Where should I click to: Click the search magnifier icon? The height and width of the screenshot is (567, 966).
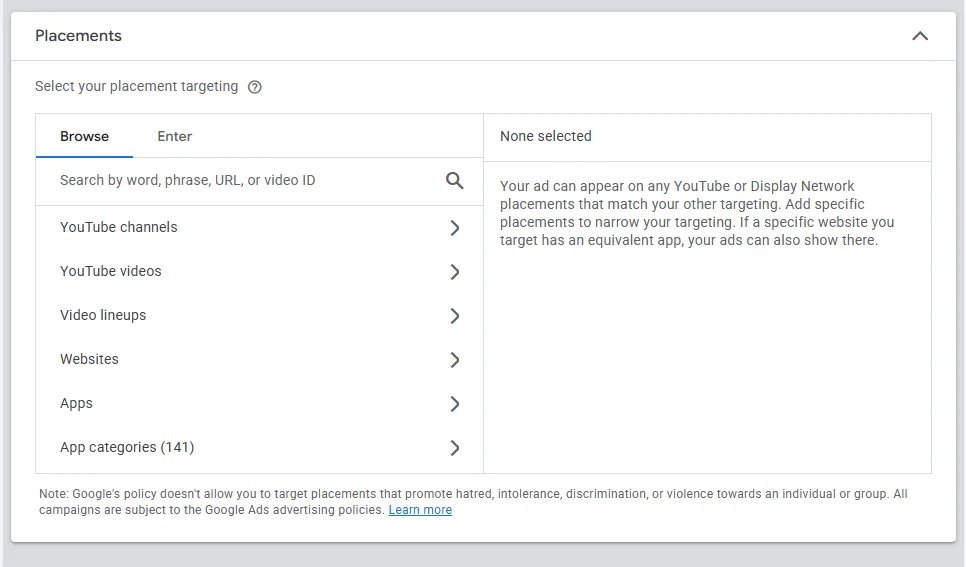click(454, 181)
